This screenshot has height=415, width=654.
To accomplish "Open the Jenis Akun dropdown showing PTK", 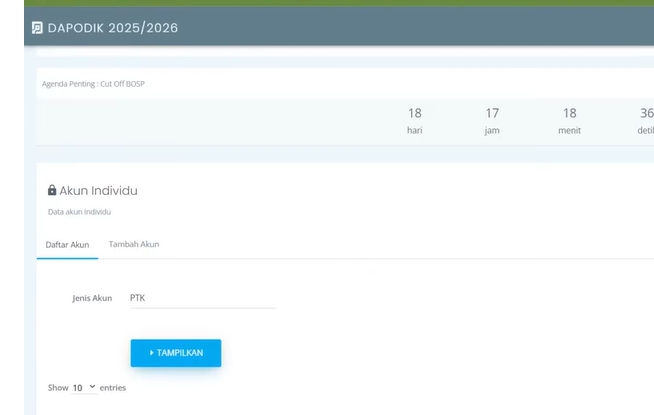I will click(203, 298).
